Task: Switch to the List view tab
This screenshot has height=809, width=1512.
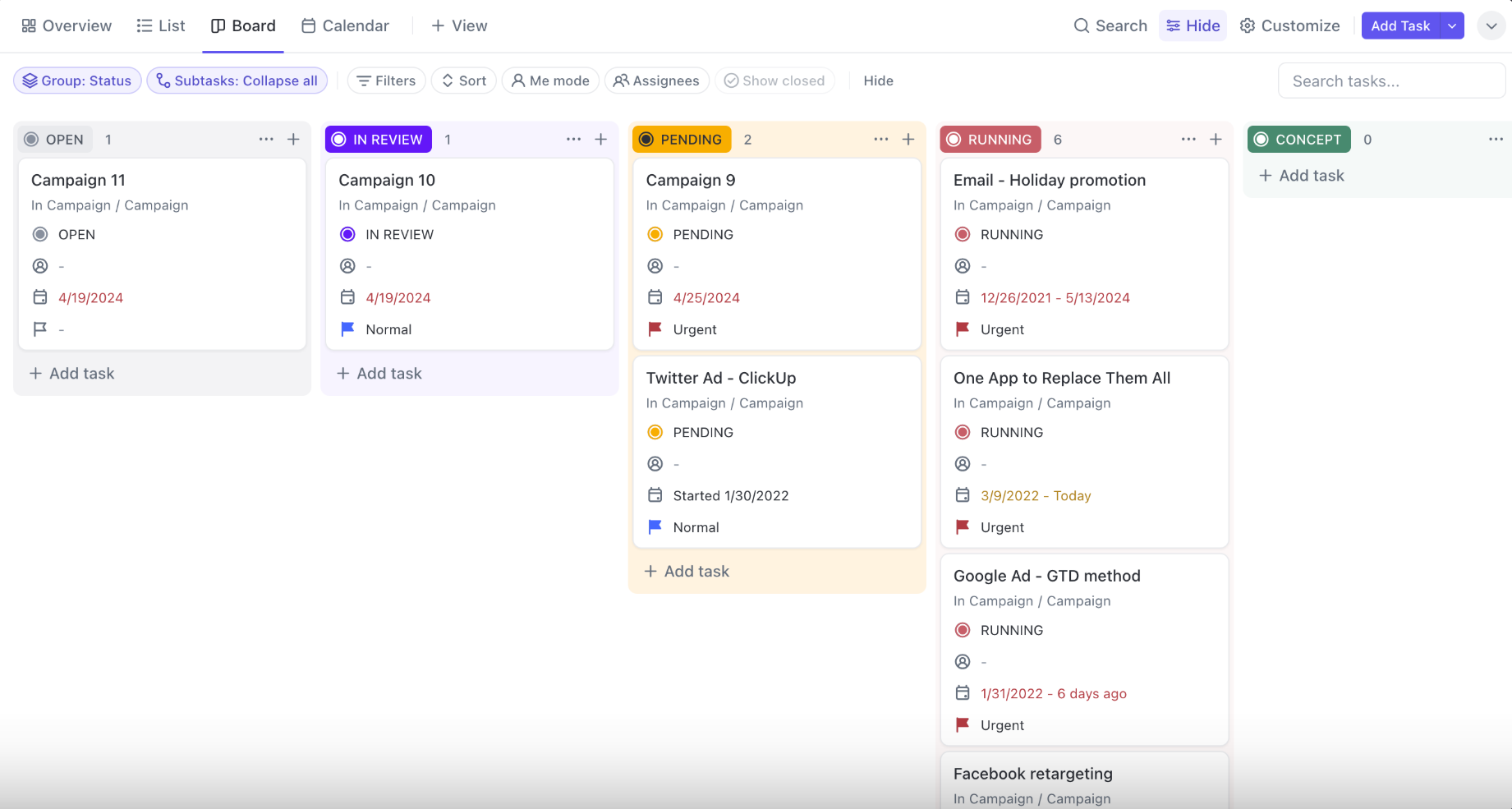Action: pos(161,26)
